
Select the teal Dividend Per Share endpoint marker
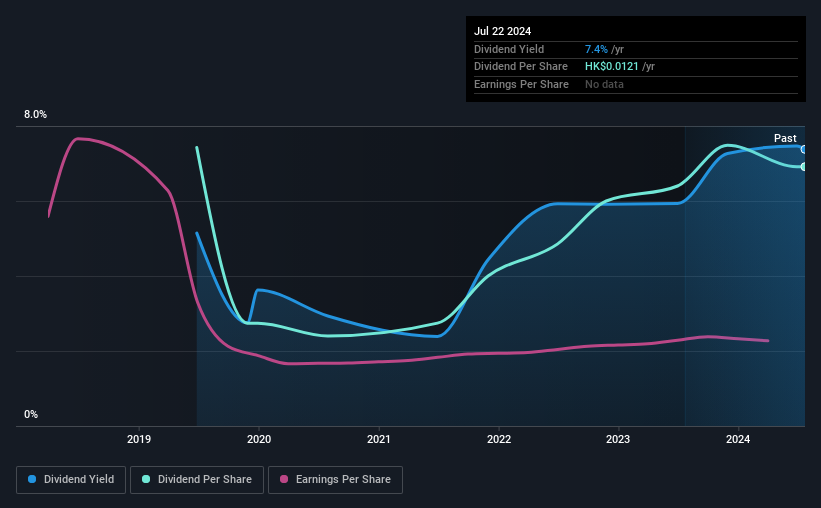click(x=804, y=167)
